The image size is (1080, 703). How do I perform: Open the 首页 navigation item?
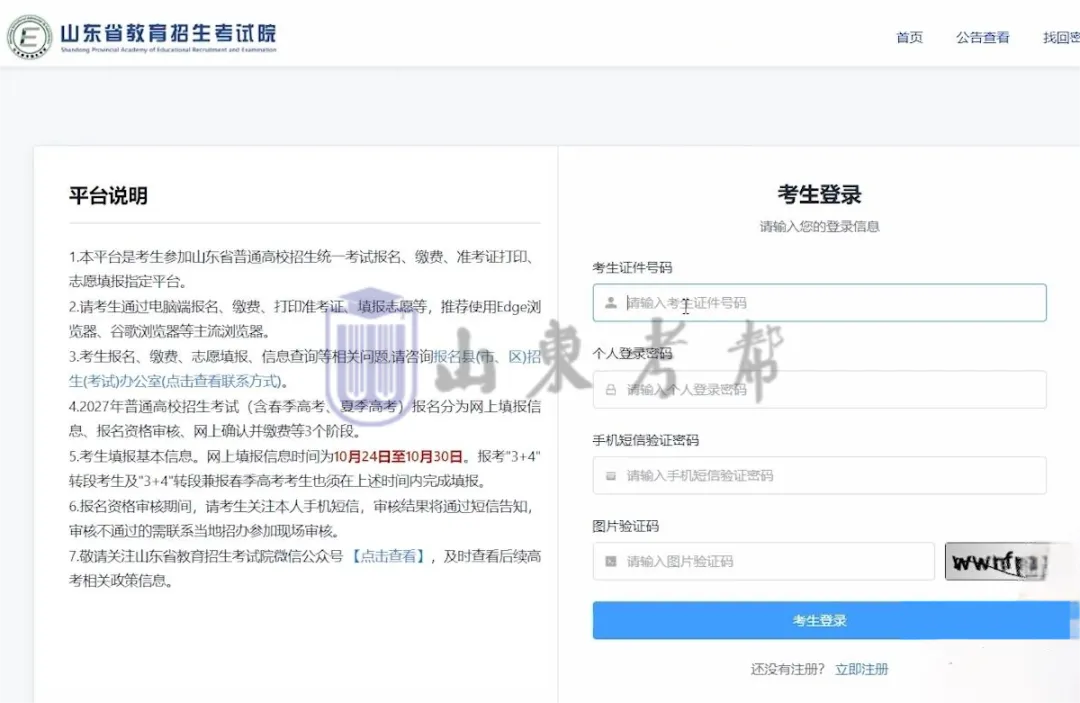[x=909, y=37]
